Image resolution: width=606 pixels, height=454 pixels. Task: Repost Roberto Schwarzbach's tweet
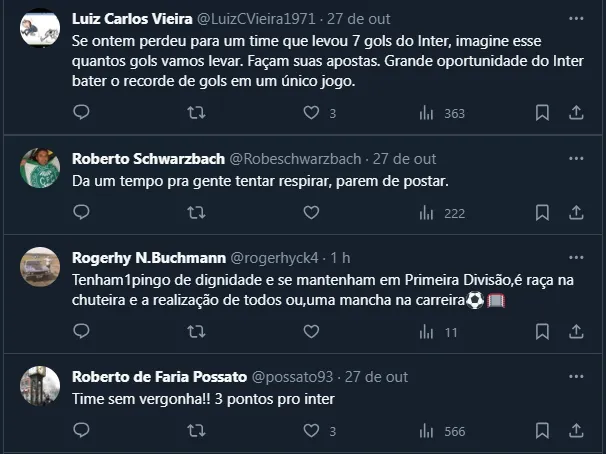pos(197,212)
